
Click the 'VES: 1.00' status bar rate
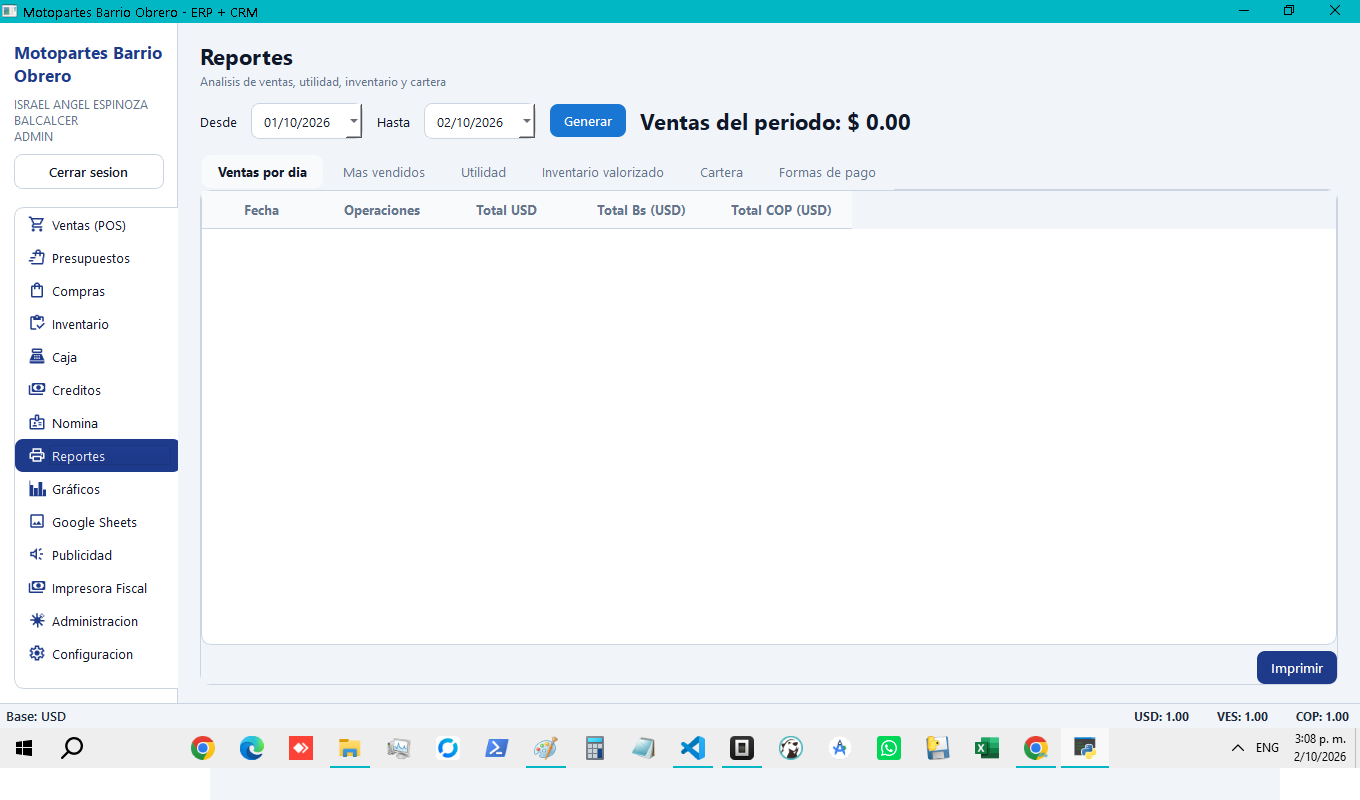coord(1242,716)
